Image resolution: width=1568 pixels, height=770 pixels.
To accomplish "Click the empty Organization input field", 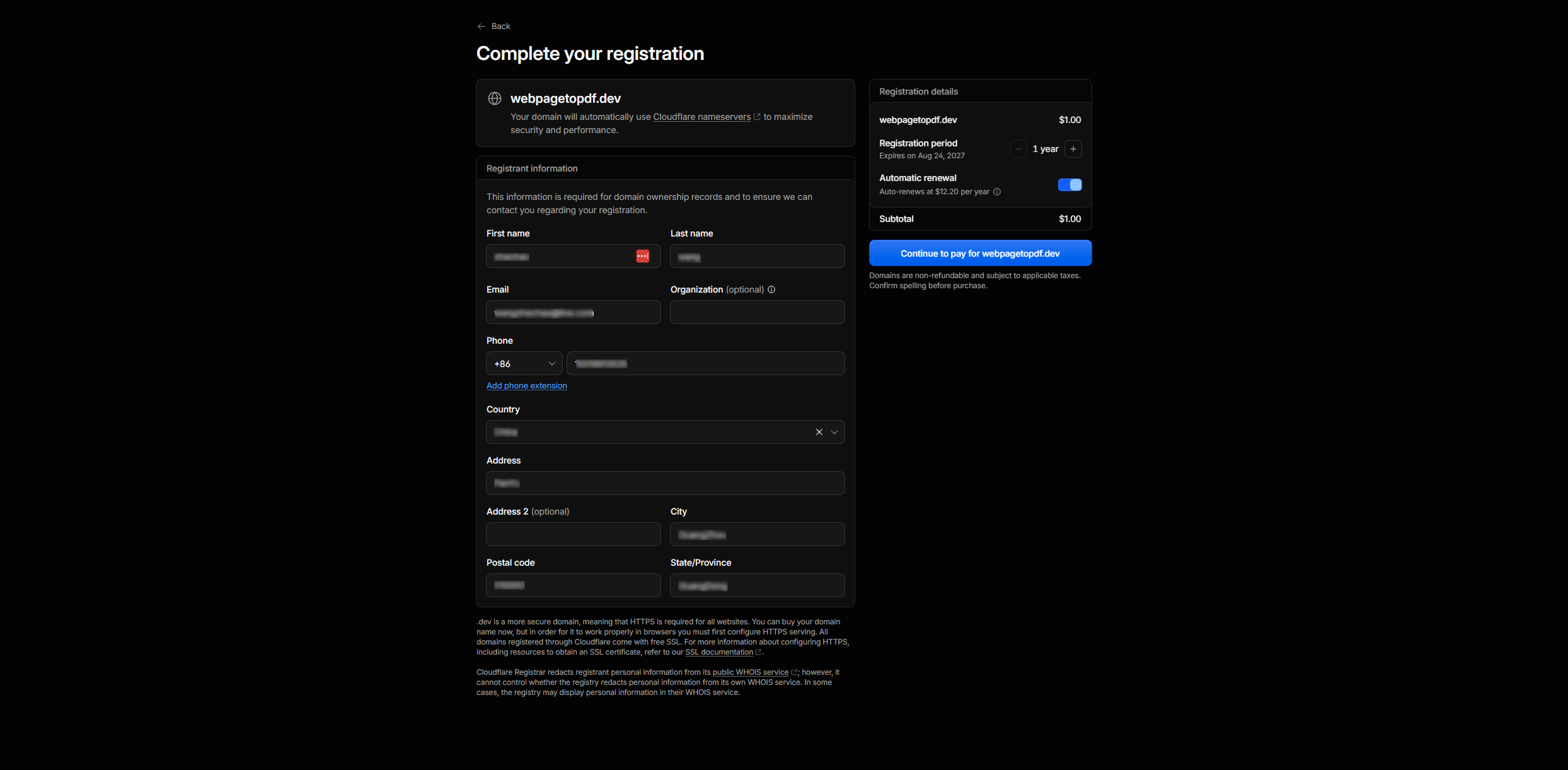I will click(x=758, y=312).
